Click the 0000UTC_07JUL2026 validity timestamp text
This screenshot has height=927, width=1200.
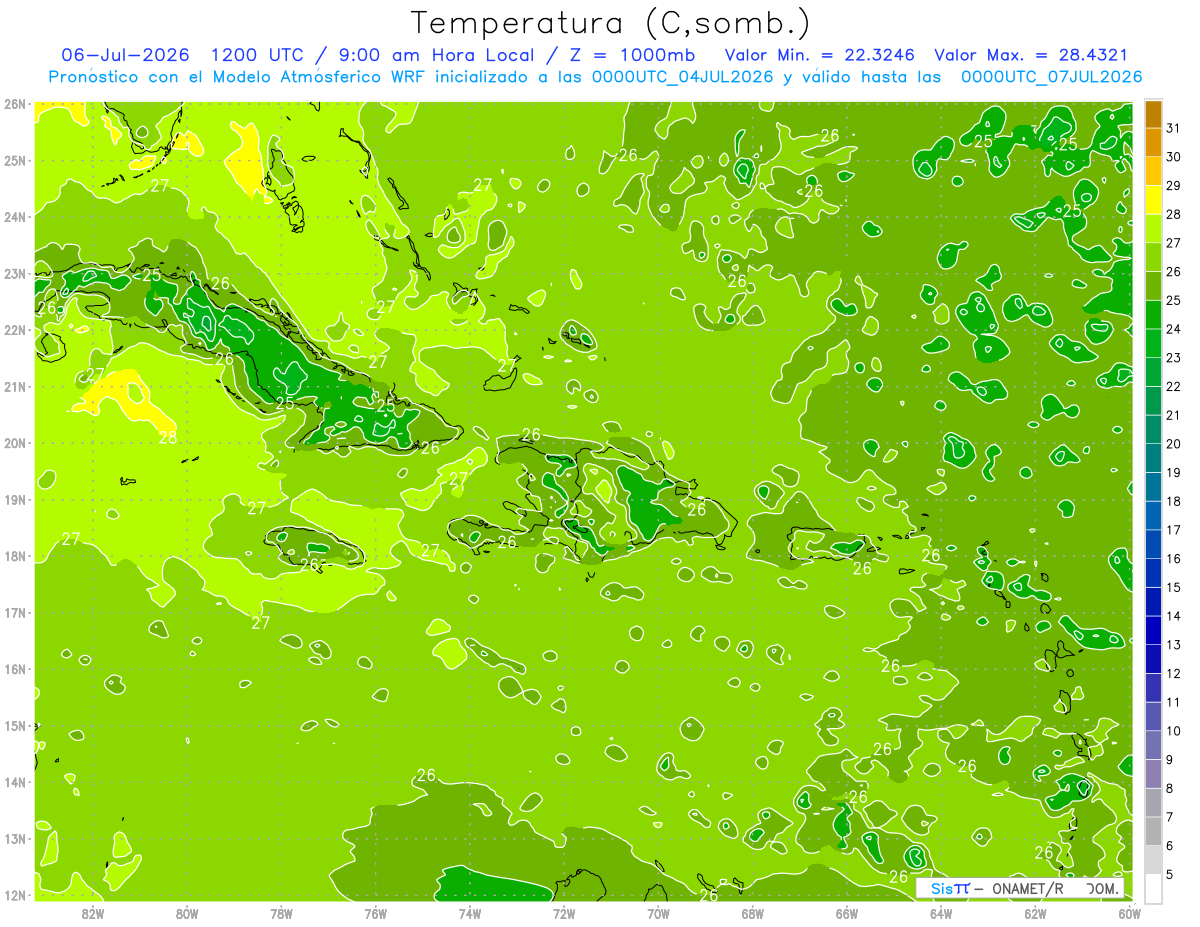(x=1051, y=76)
